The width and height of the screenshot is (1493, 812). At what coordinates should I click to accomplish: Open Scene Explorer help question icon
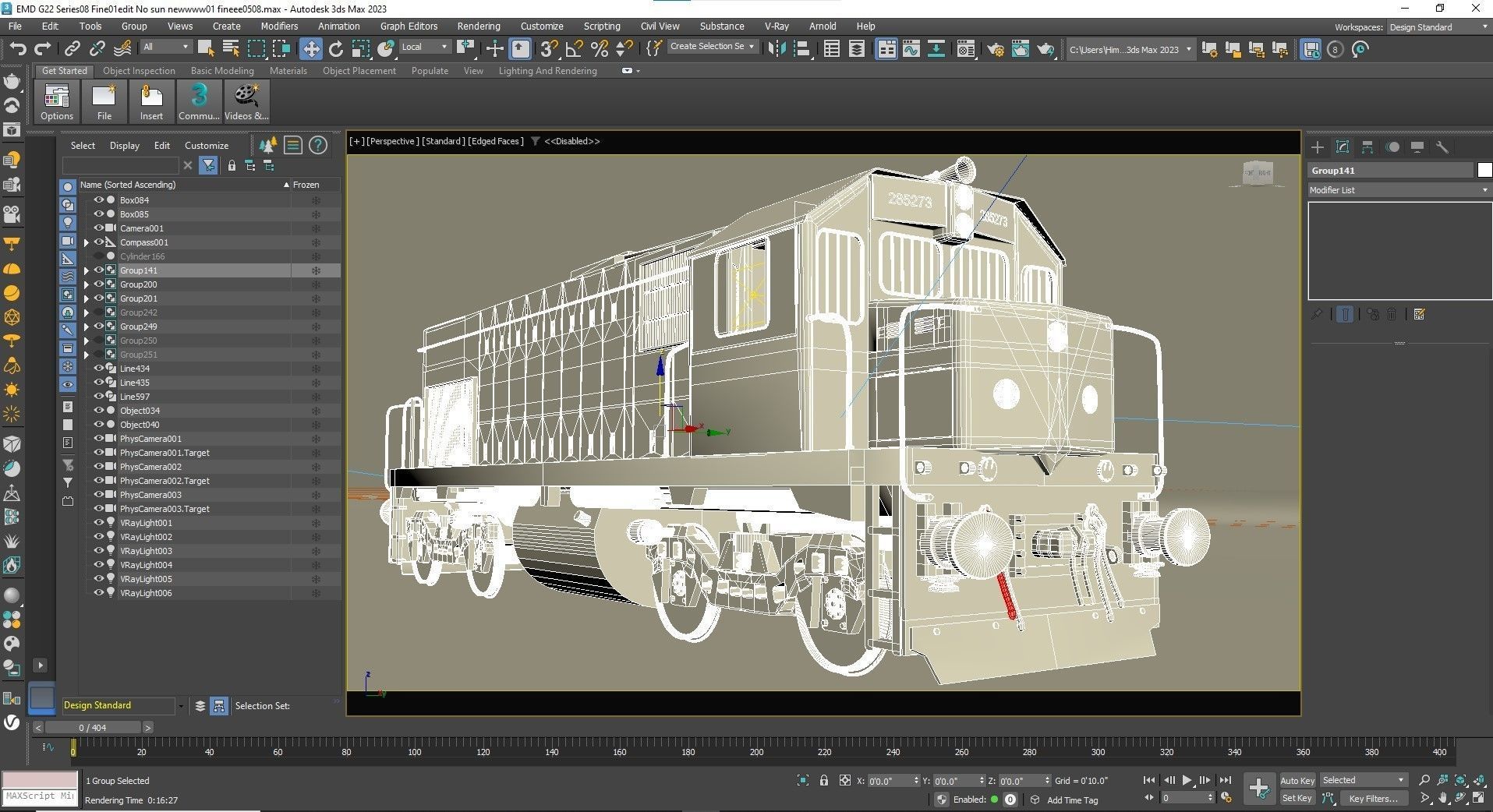(318, 145)
